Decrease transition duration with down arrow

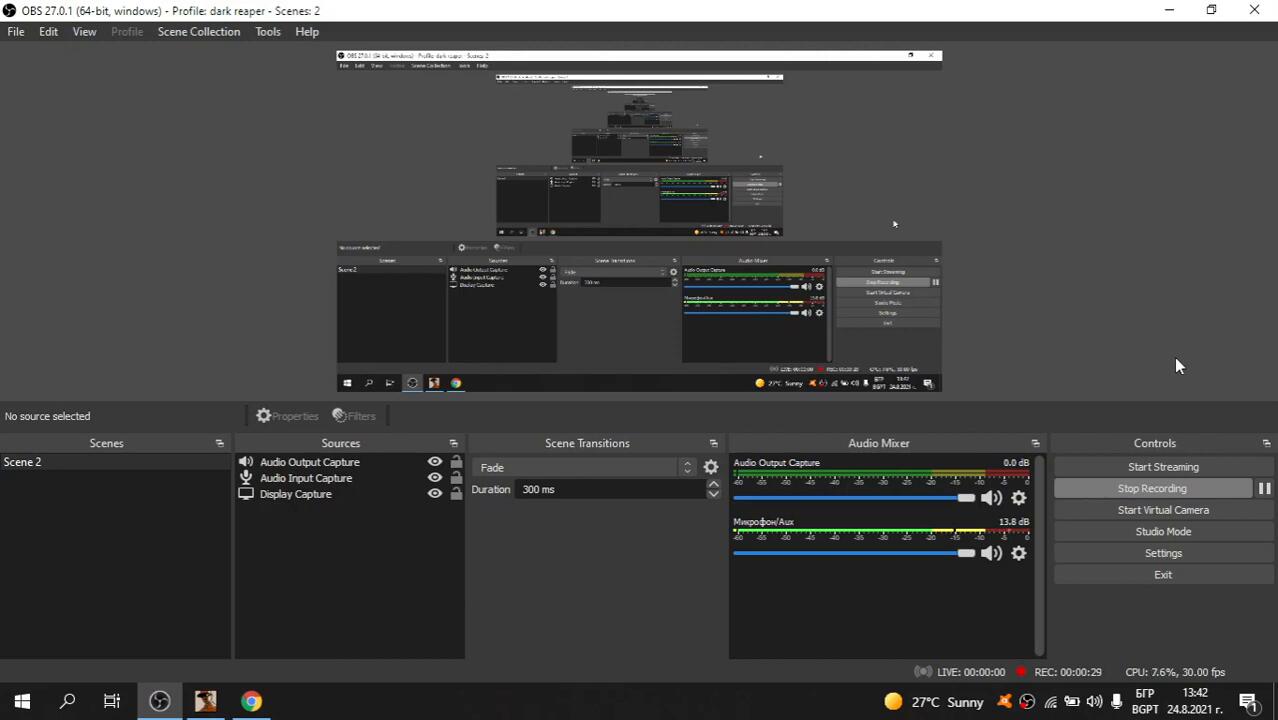[713, 494]
